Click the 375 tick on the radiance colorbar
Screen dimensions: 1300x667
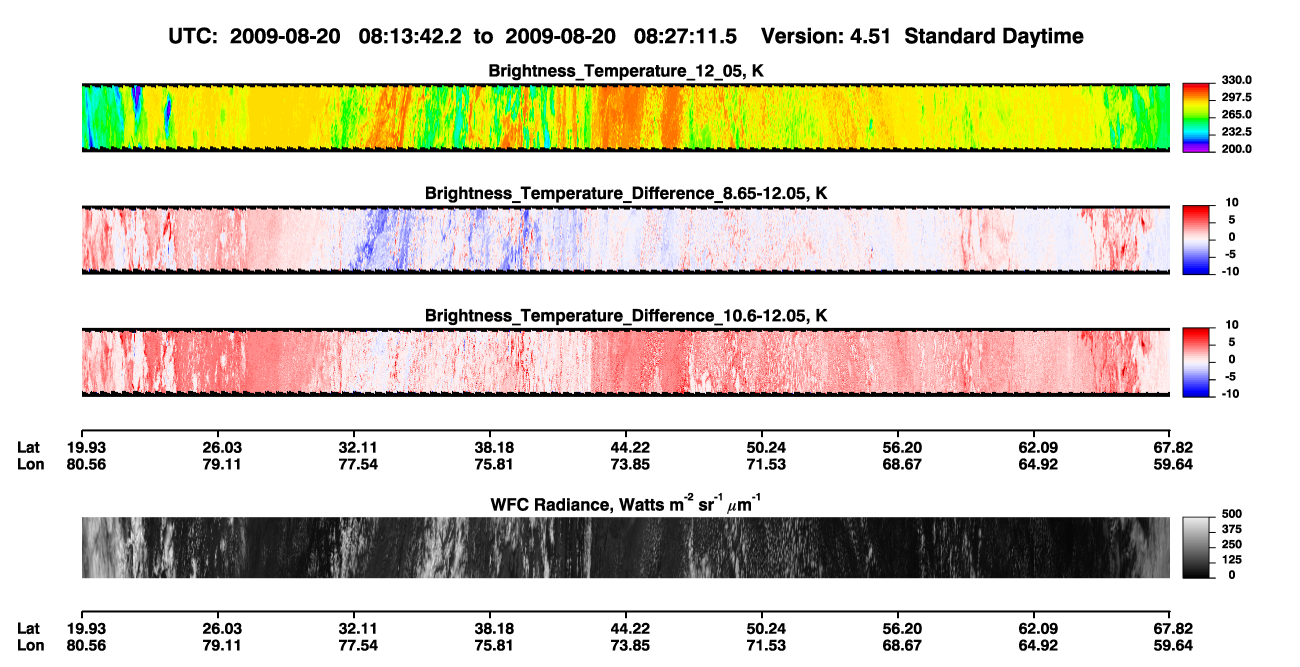tap(1232, 529)
